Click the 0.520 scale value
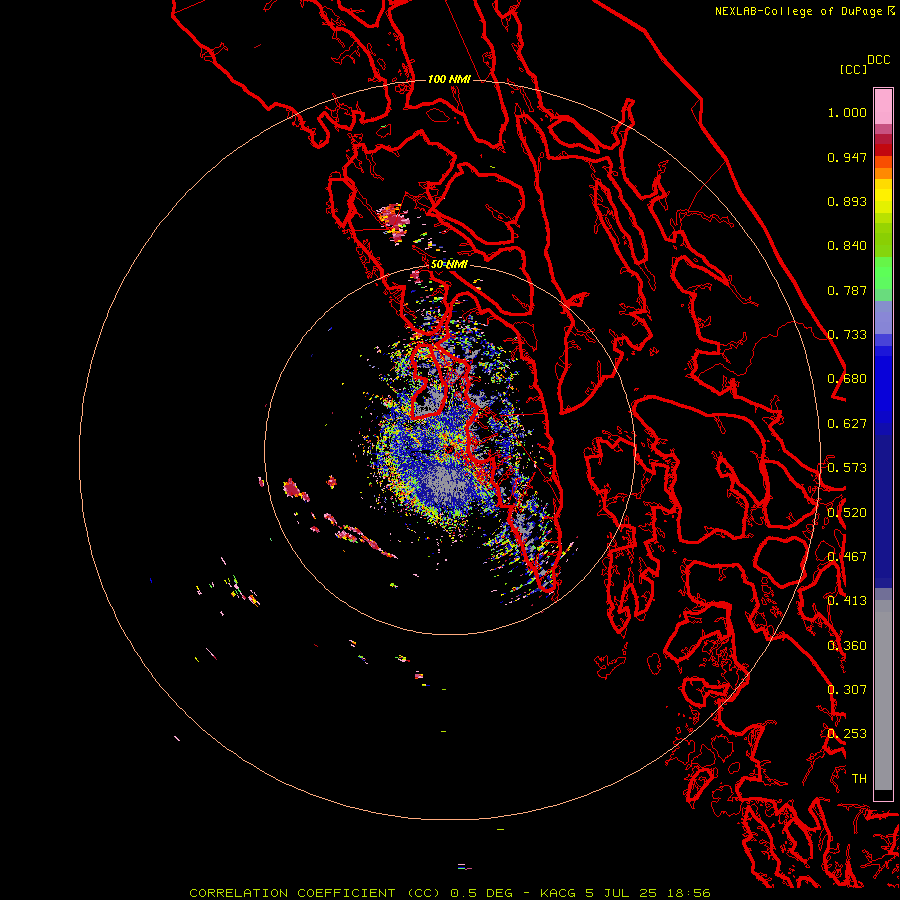Image resolution: width=900 pixels, height=900 pixels. pos(847,513)
